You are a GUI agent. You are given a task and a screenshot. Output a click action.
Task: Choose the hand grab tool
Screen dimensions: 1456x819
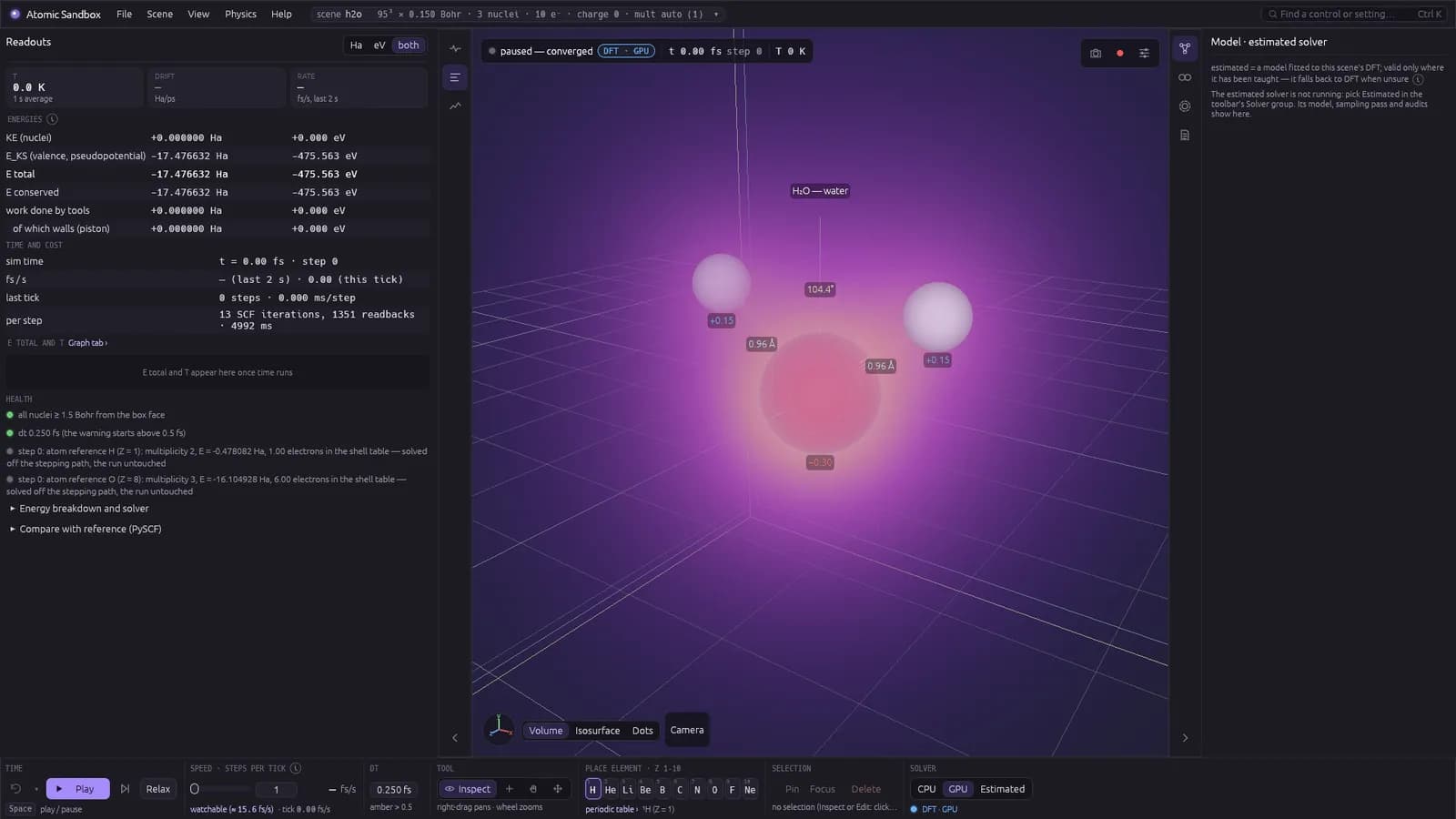click(533, 789)
